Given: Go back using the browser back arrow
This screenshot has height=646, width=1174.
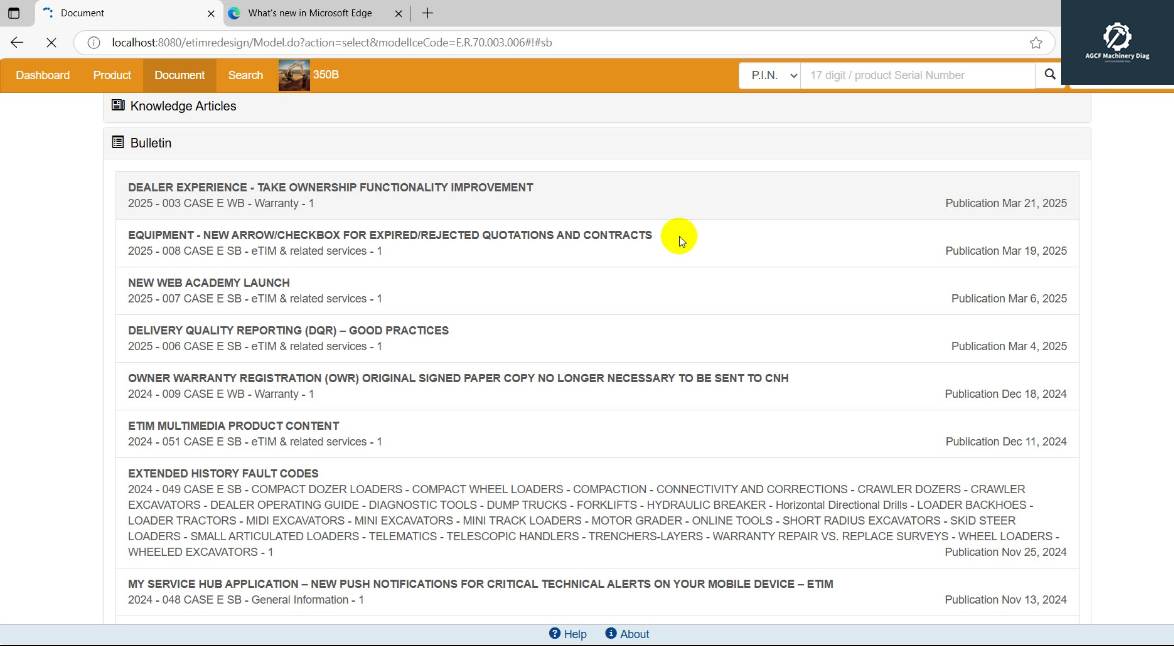Looking at the screenshot, I should point(17,43).
